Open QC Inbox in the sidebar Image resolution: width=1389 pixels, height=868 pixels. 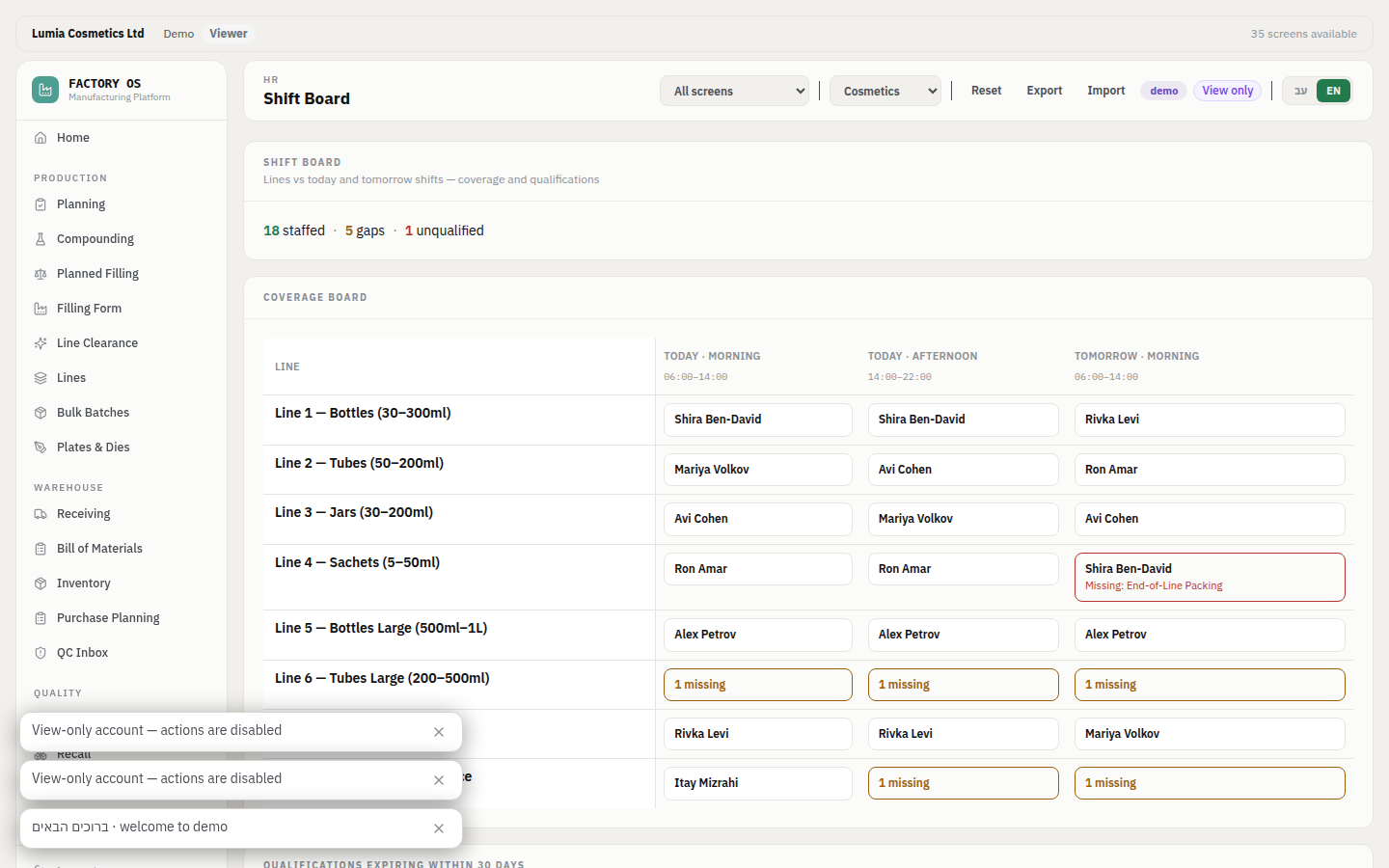pyautogui.click(x=122, y=653)
